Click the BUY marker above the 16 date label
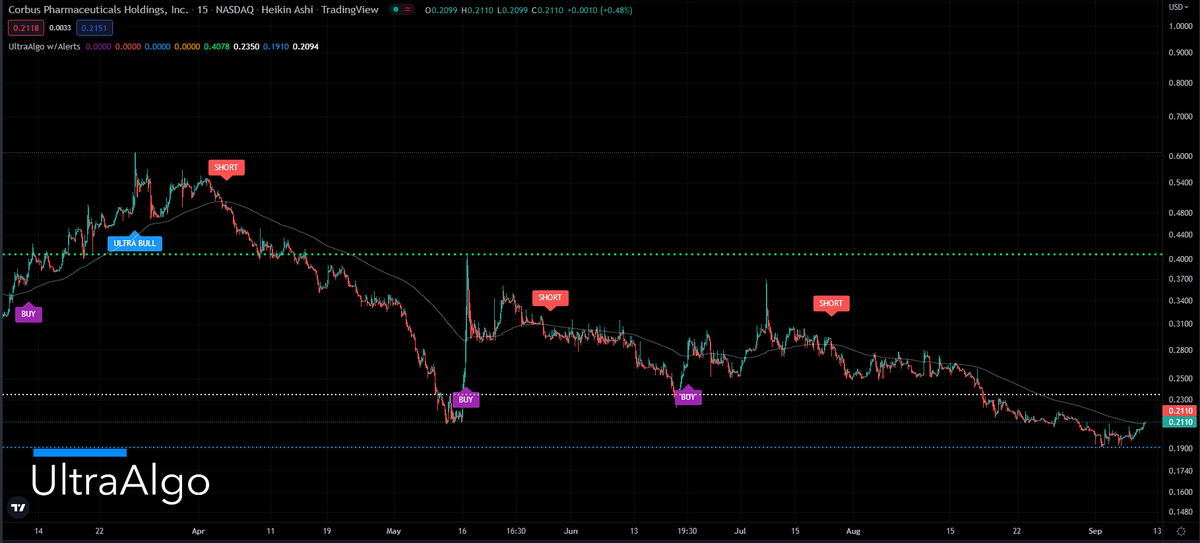 tap(465, 398)
